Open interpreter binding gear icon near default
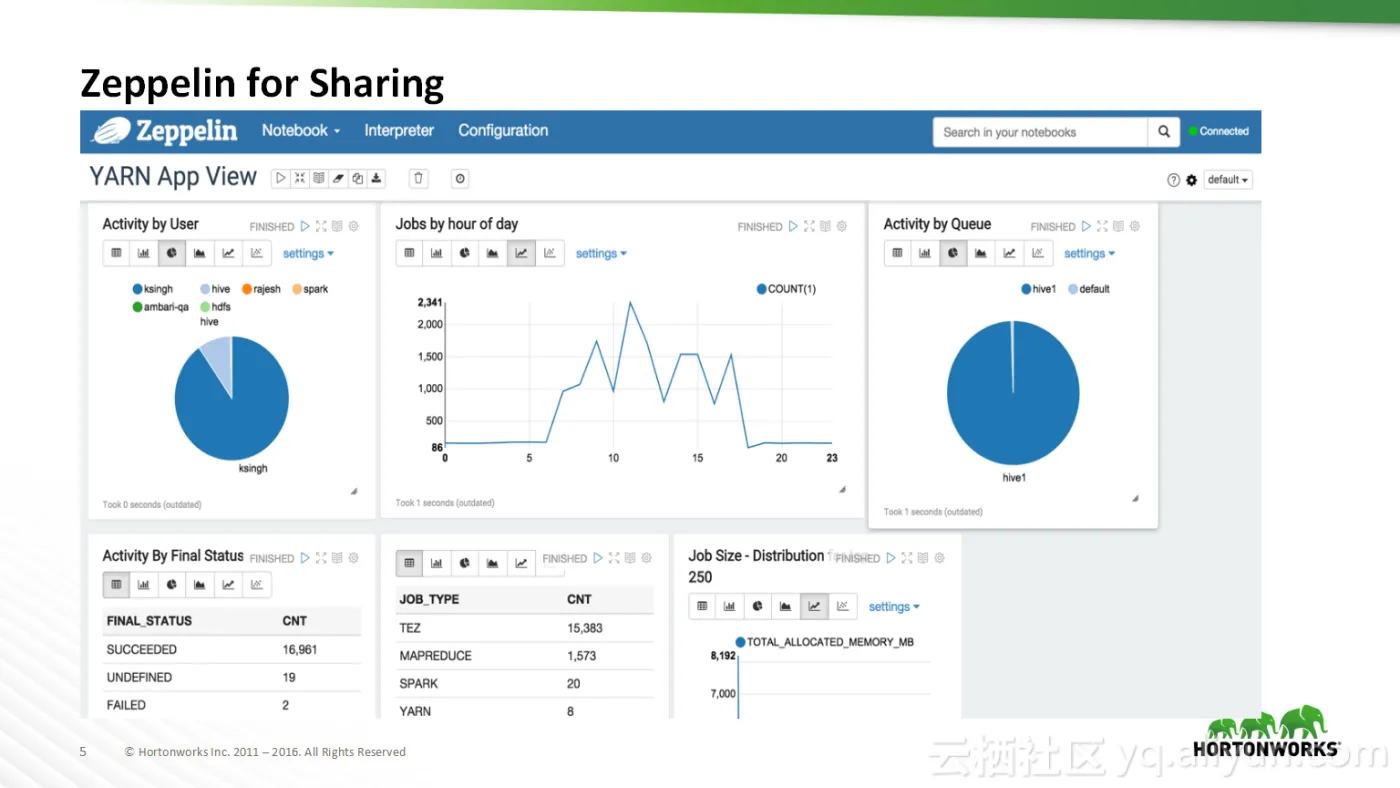The width and height of the screenshot is (1400, 788). 1191,180
